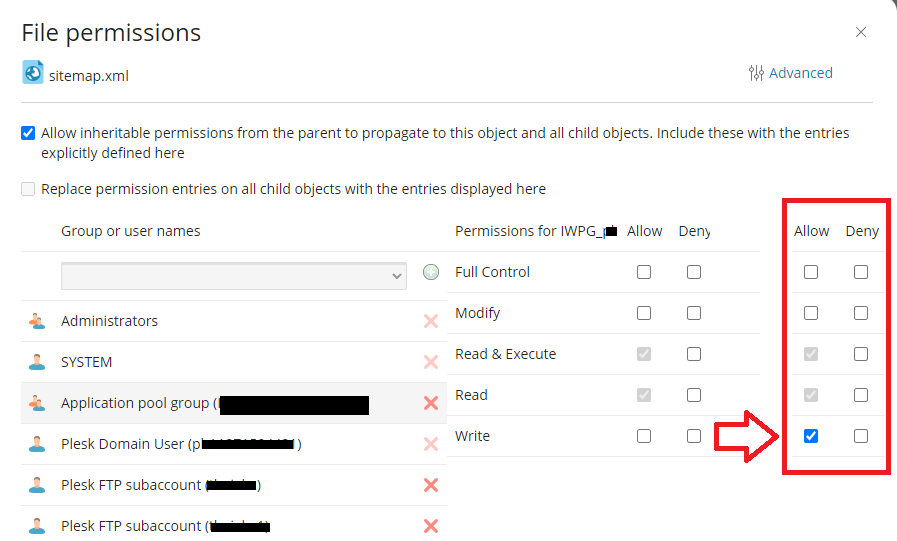Select the Plesk Domain User entry
Viewport: 897px width, 541px height.
coord(122,444)
